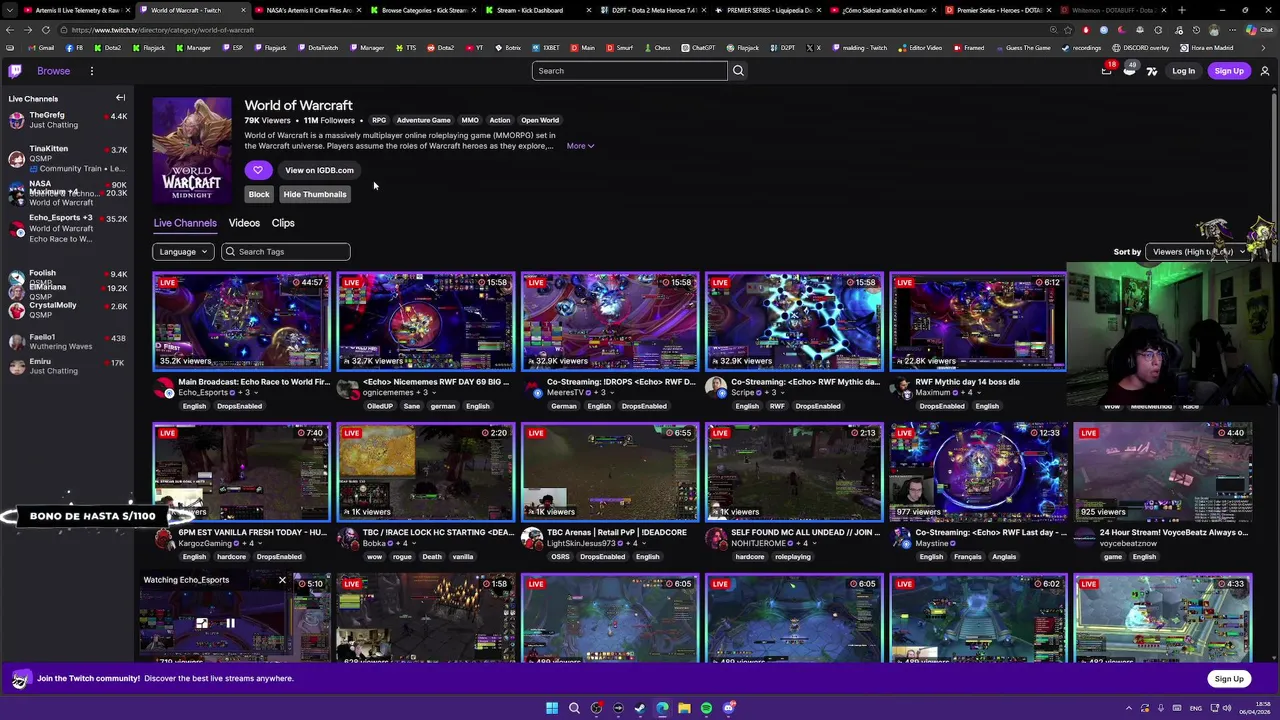Click the World of Warcraft box art
The image size is (1280, 720).
pyautogui.click(x=191, y=150)
